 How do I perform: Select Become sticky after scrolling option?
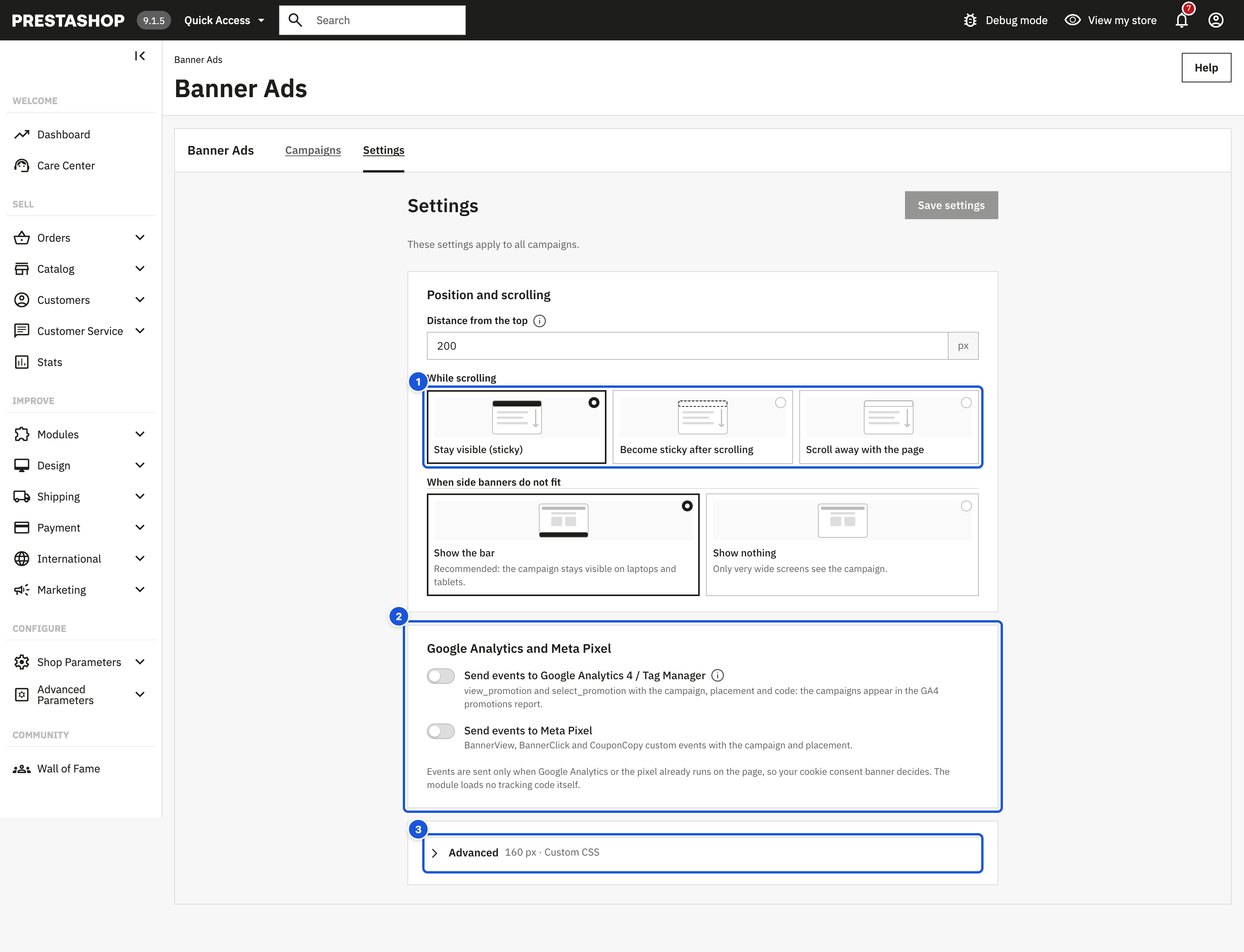702,427
